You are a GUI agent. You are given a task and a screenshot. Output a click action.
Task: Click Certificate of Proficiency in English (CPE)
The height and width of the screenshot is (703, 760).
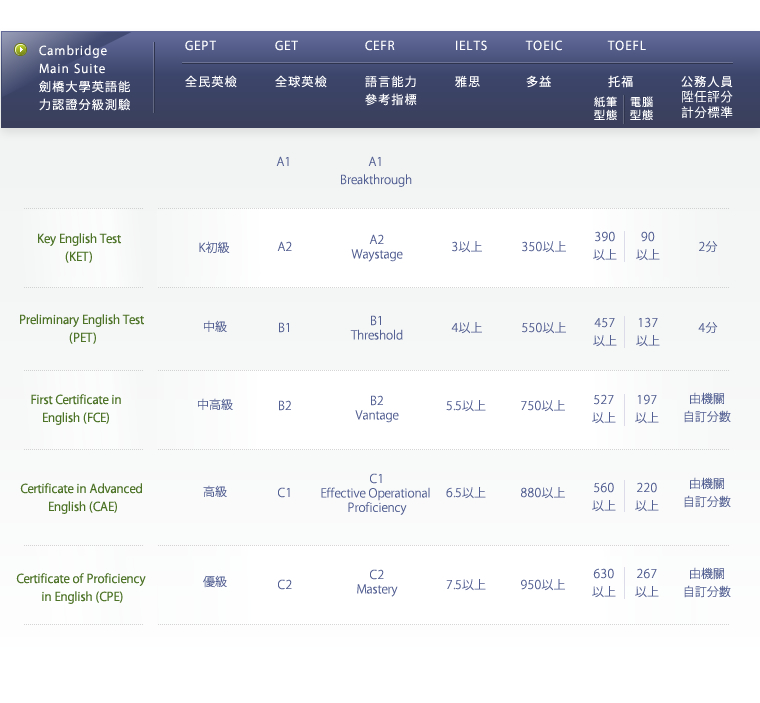click(x=81, y=587)
